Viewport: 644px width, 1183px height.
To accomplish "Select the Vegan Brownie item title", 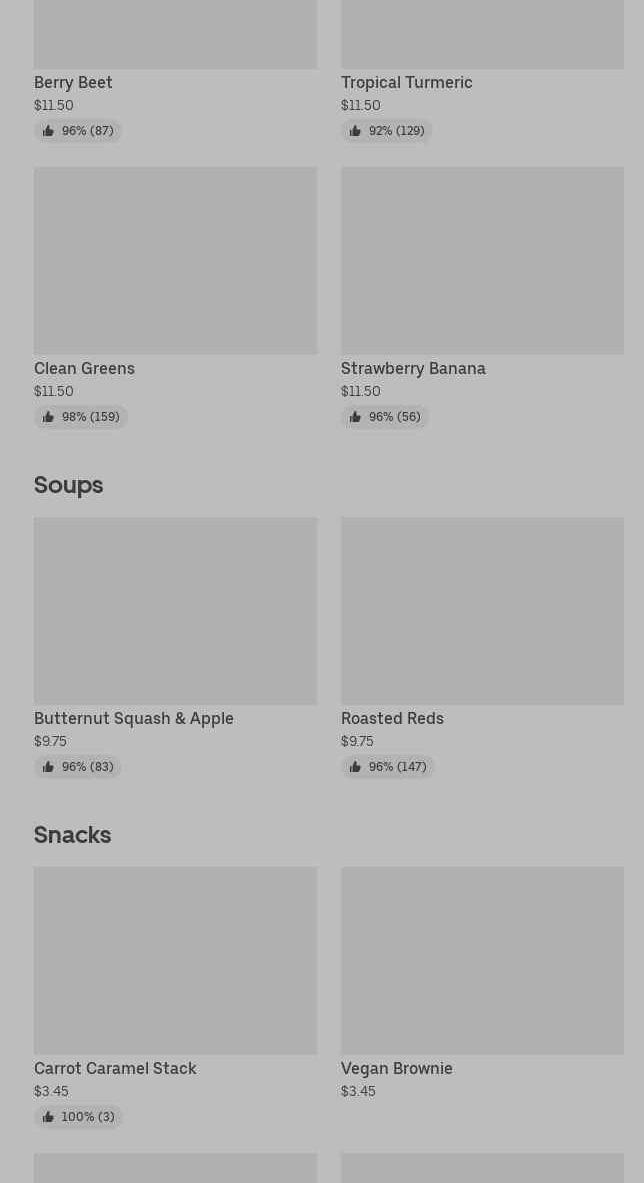I will (x=397, y=1068).
